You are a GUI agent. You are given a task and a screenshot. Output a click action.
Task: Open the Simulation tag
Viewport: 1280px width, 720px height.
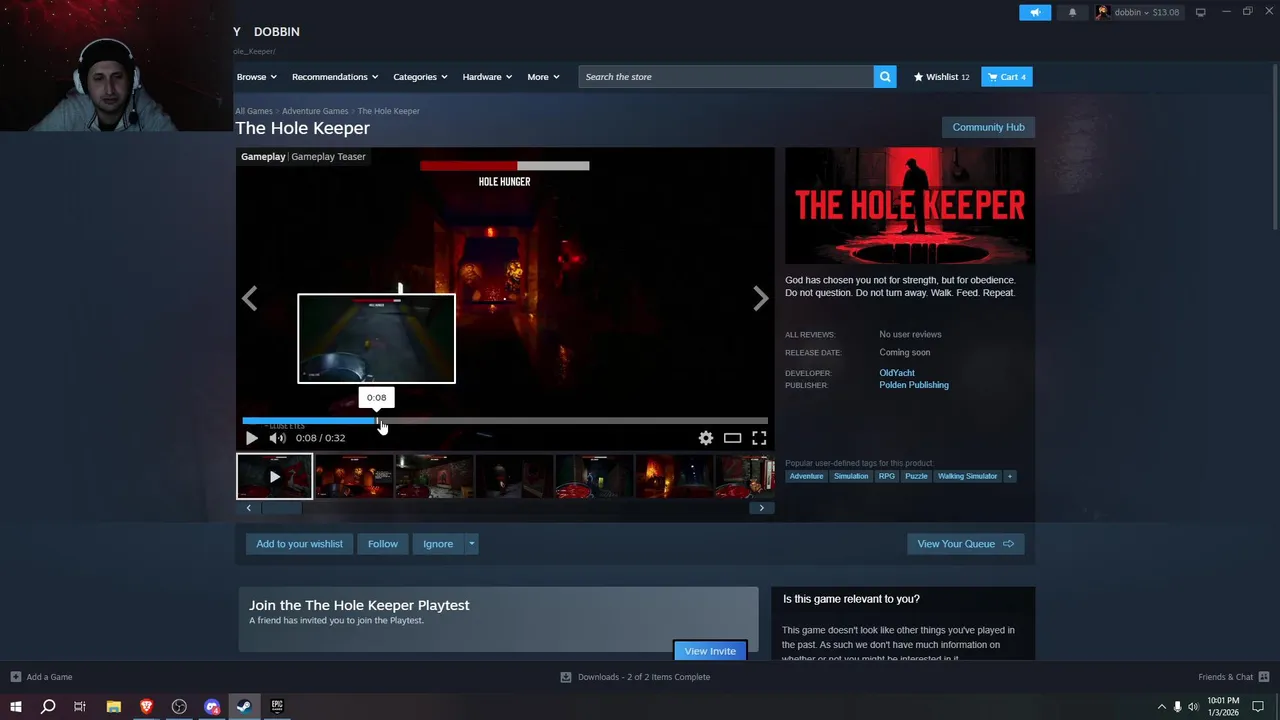tap(851, 476)
